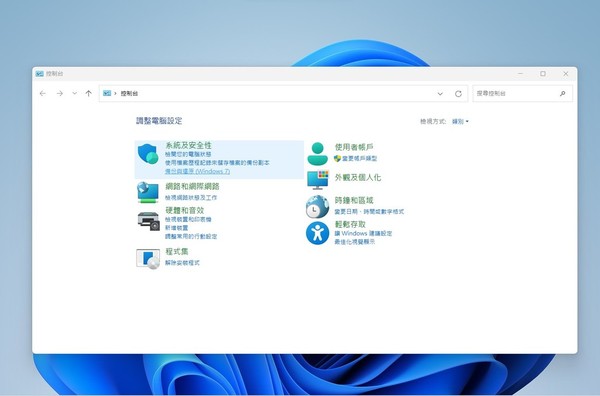Click 解除安裝程式 link

[x=183, y=262]
